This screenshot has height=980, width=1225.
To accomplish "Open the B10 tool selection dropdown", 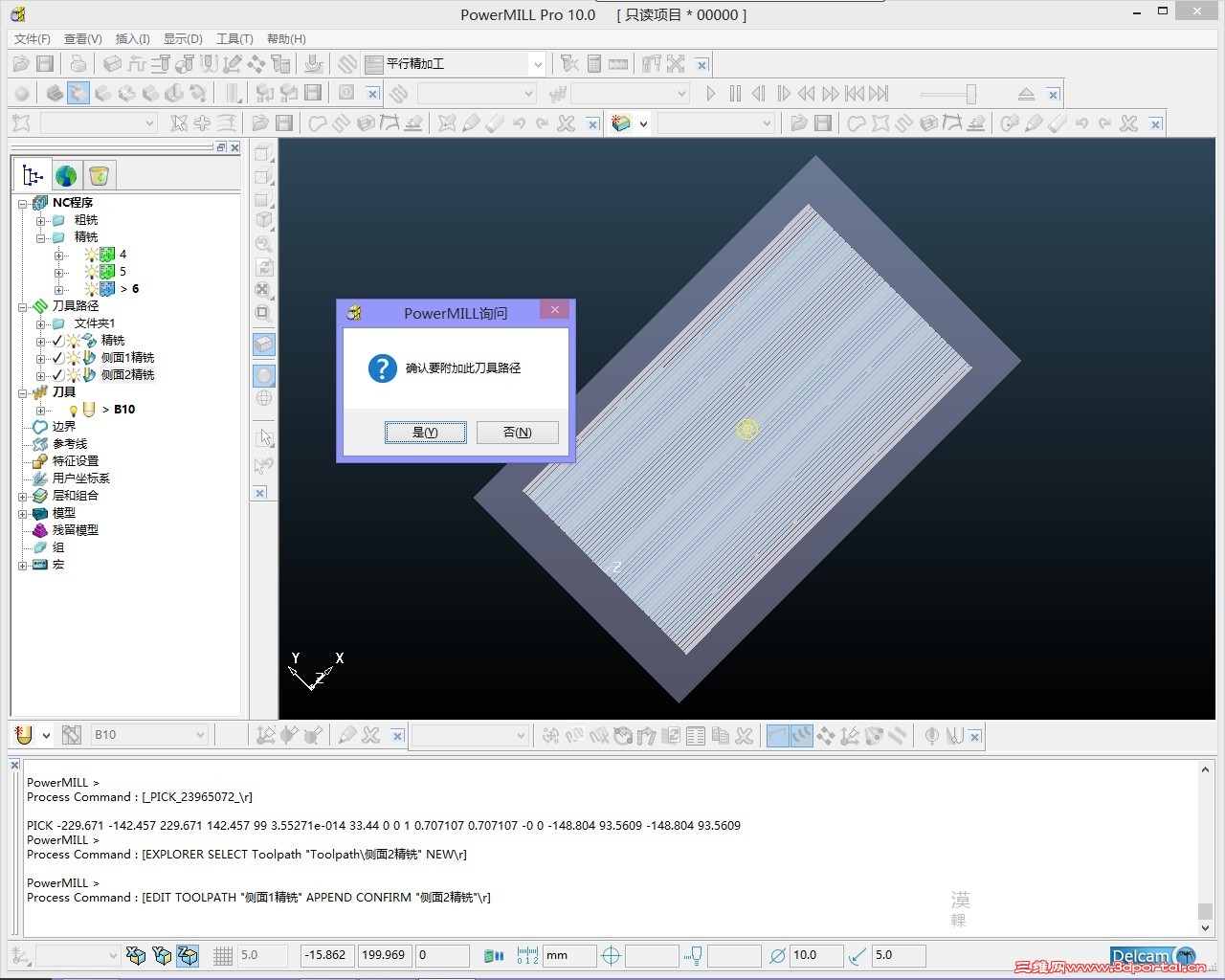I will pyautogui.click(x=200, y=735).
